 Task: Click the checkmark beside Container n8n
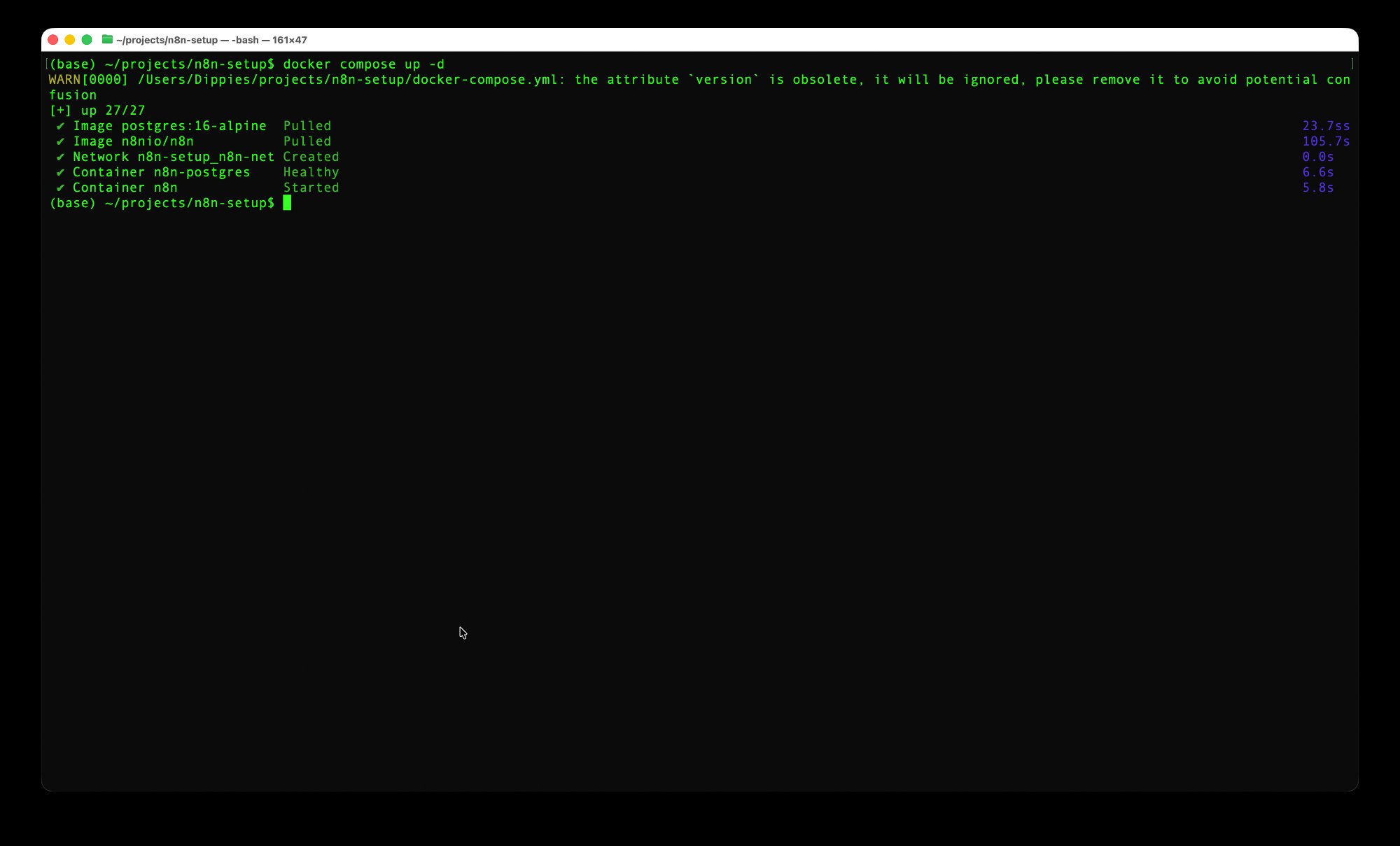click(62, 187)
